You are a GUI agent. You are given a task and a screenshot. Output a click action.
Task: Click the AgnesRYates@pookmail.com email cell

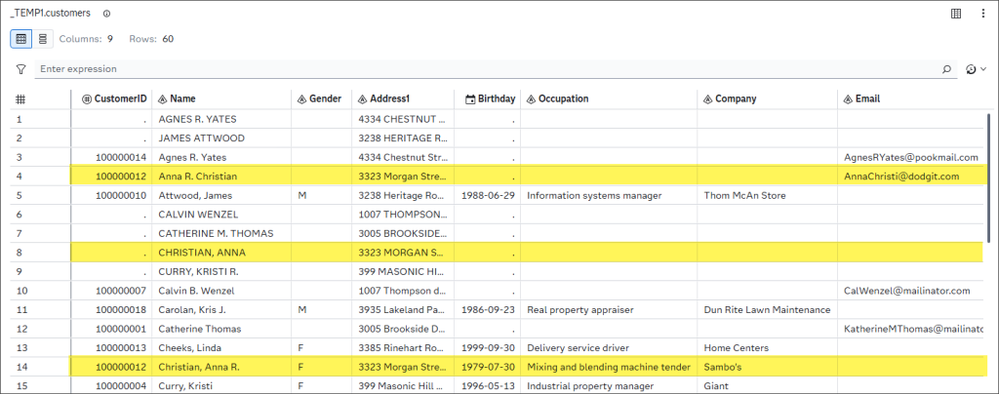click(910, 157)
